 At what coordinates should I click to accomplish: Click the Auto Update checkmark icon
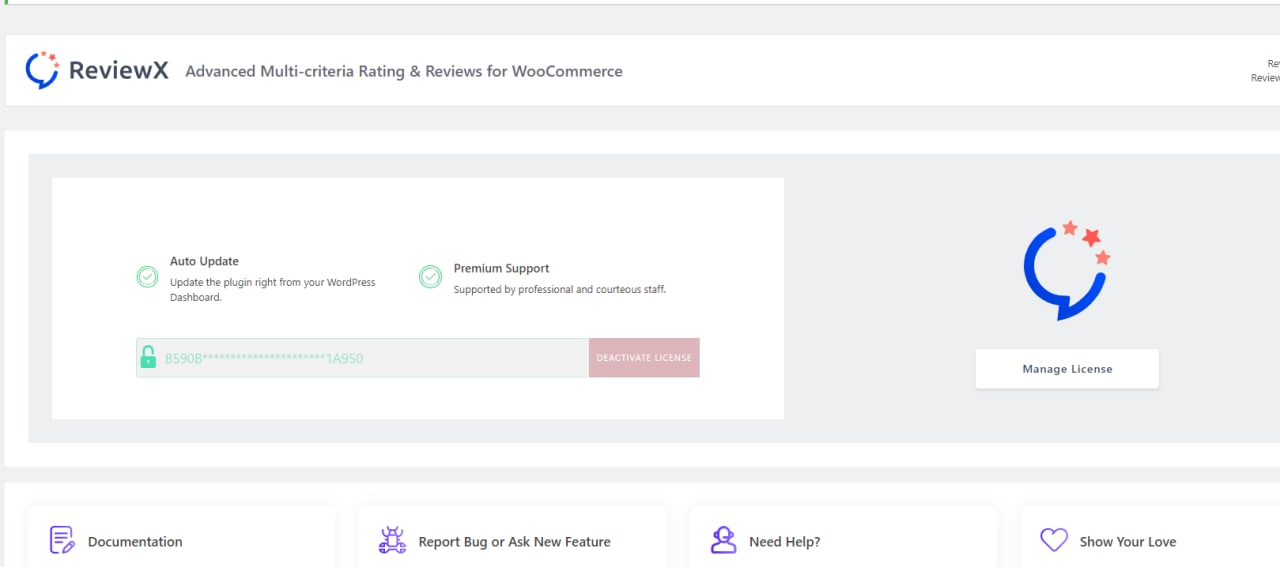[147, 277]
